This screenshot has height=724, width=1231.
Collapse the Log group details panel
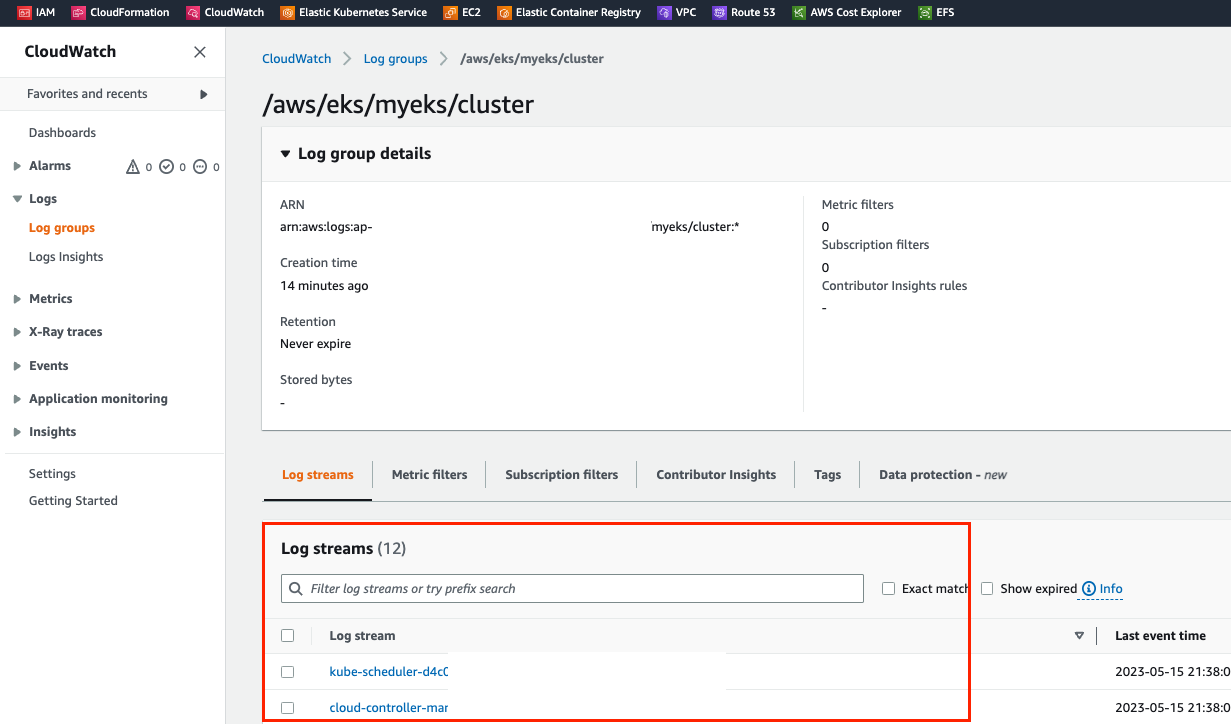pyautogui.click(x=286, y=154)
